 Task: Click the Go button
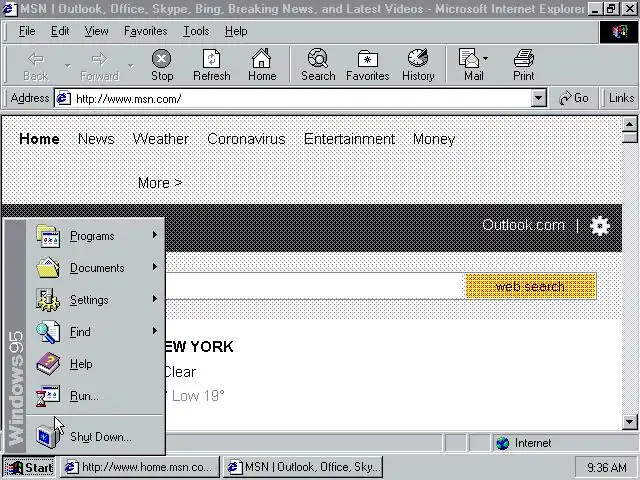pyautogui.click(x=574, y=98)
